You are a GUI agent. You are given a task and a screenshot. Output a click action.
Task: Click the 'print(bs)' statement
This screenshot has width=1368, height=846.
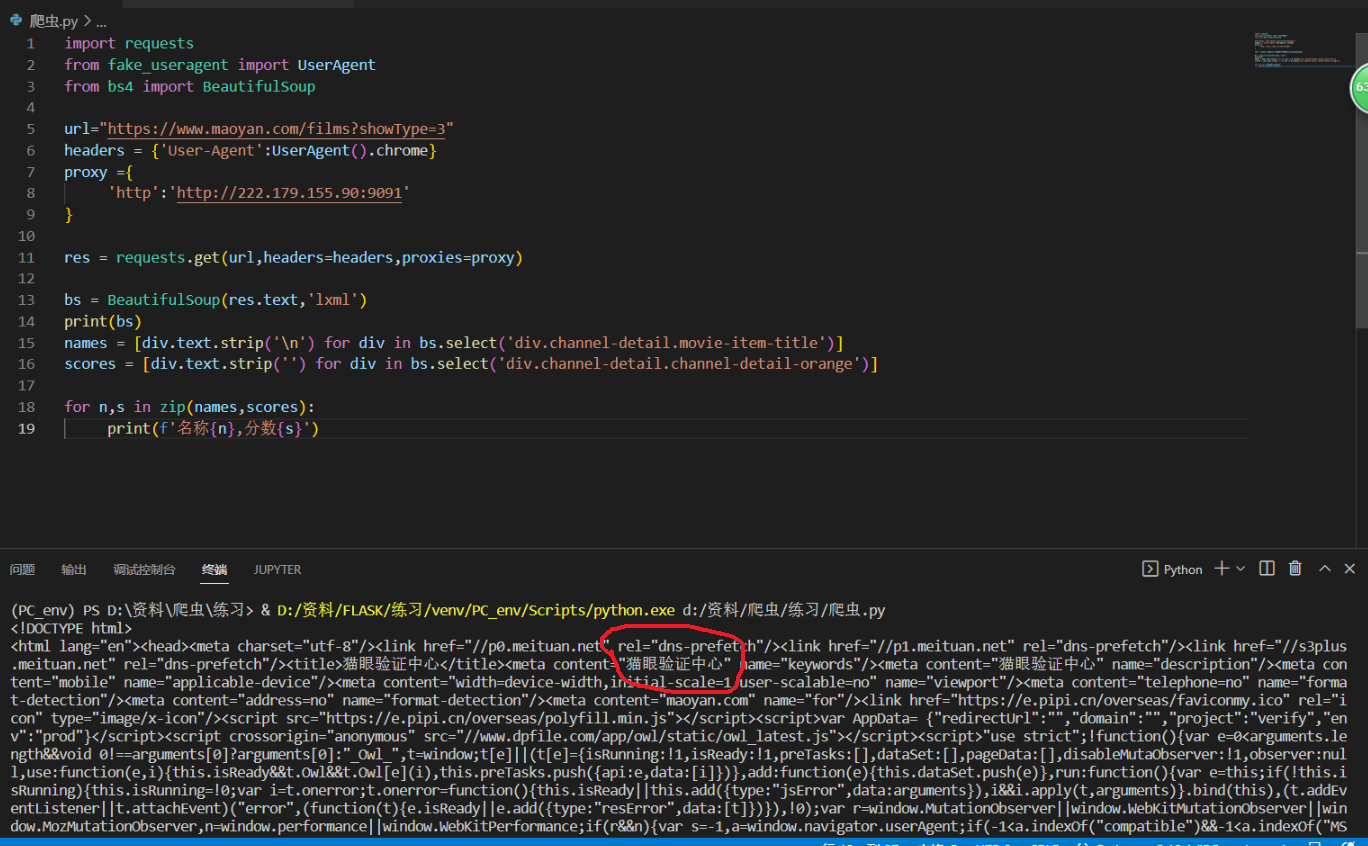pos(103,321)
